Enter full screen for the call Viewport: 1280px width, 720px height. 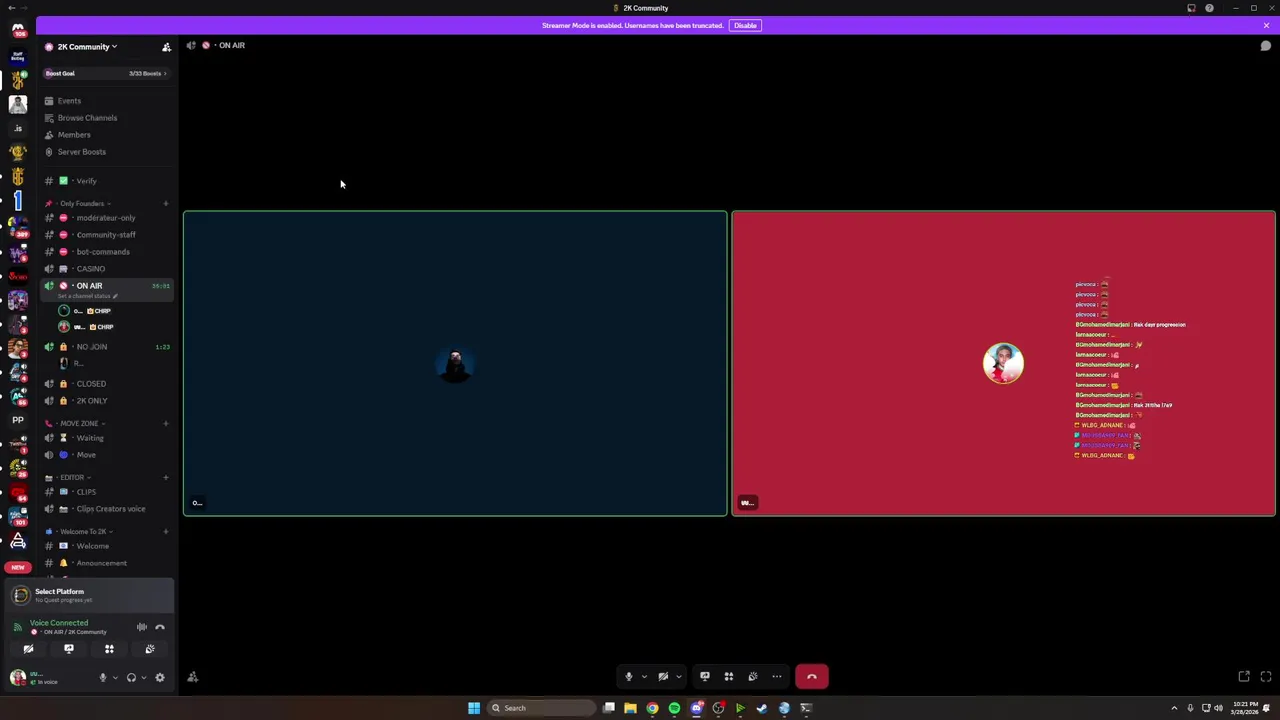click(1266, 677)
